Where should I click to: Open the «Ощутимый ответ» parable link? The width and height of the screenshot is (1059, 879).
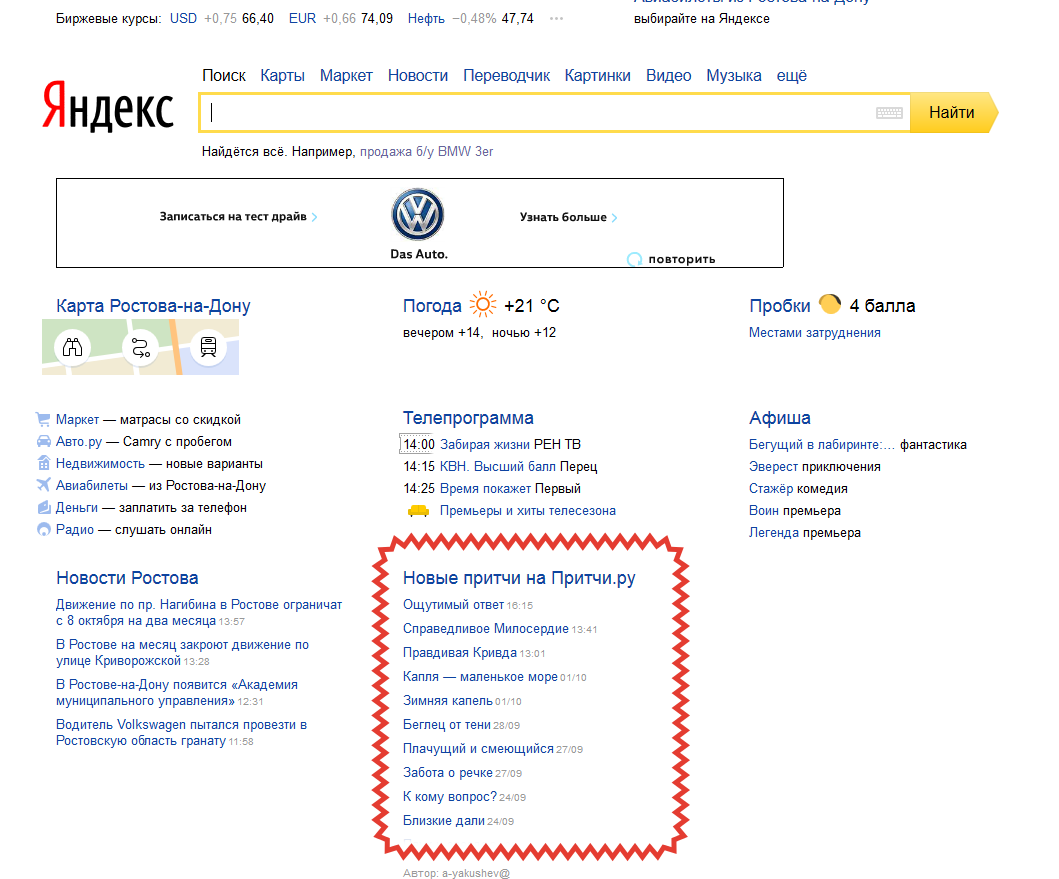[x=453, y=605]
